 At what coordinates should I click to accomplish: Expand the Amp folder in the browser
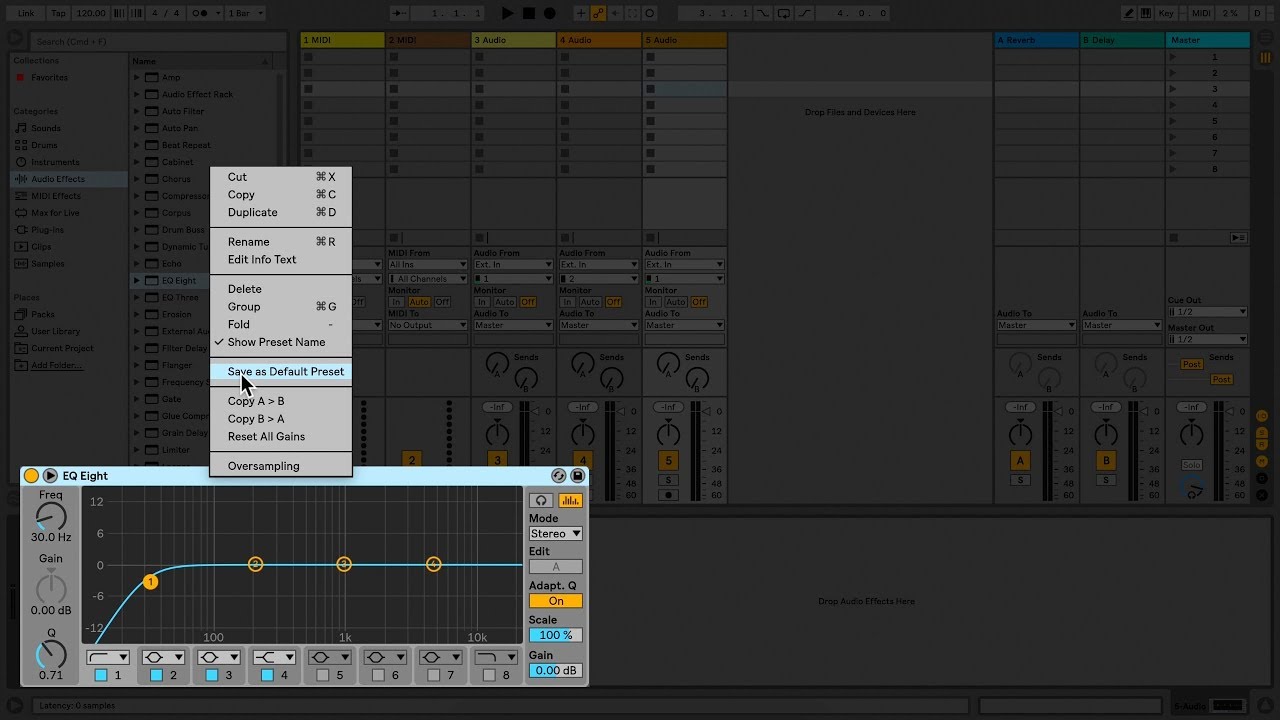[137, 77]
